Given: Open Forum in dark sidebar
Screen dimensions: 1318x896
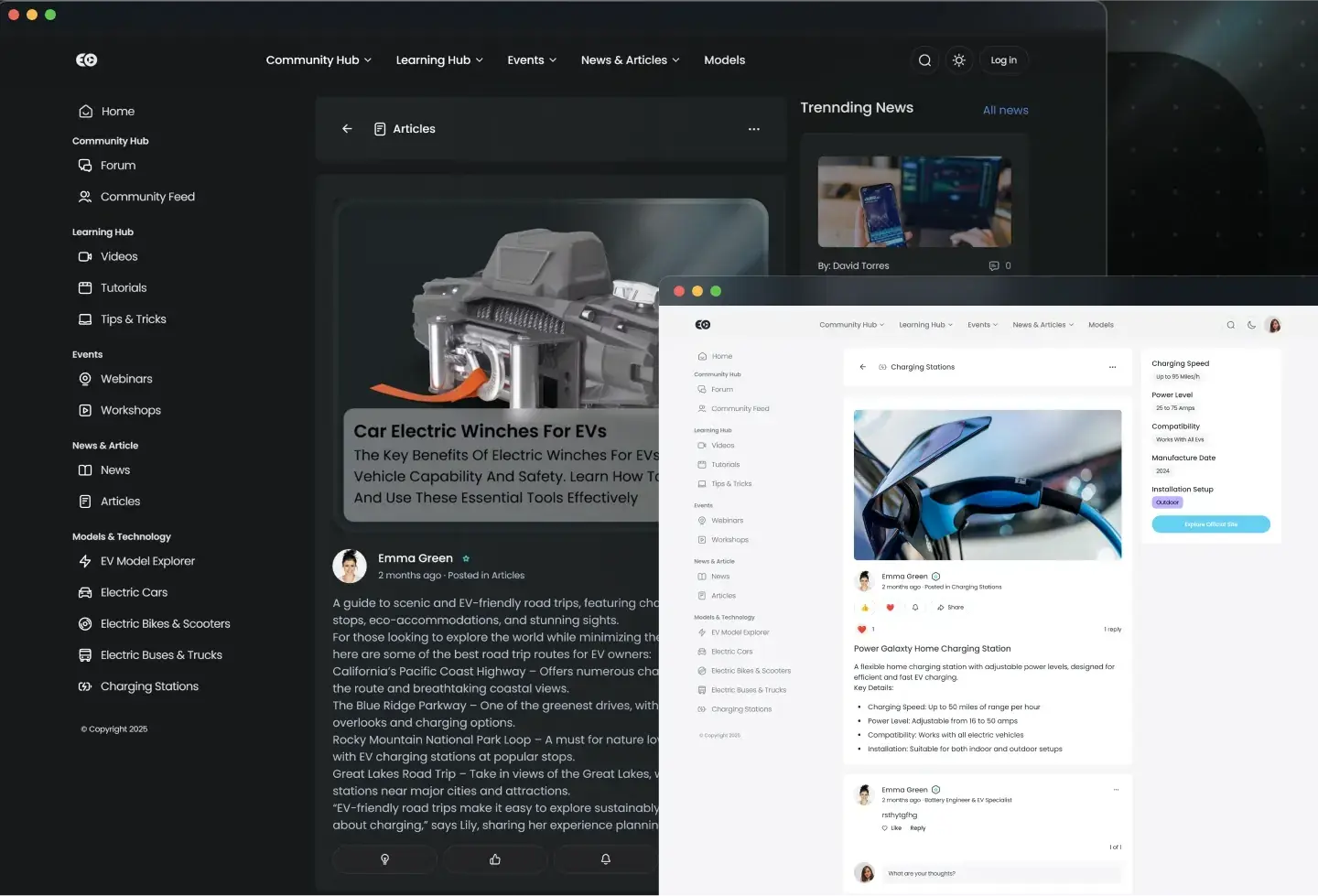Looking at the screenshot, I should pyautogui.click(x=107, y=166).
